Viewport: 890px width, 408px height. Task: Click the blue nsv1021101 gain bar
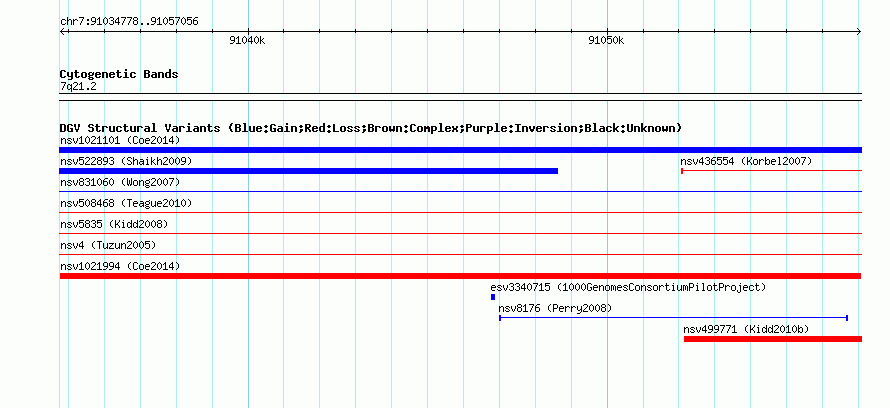click(x=460, y=150)
